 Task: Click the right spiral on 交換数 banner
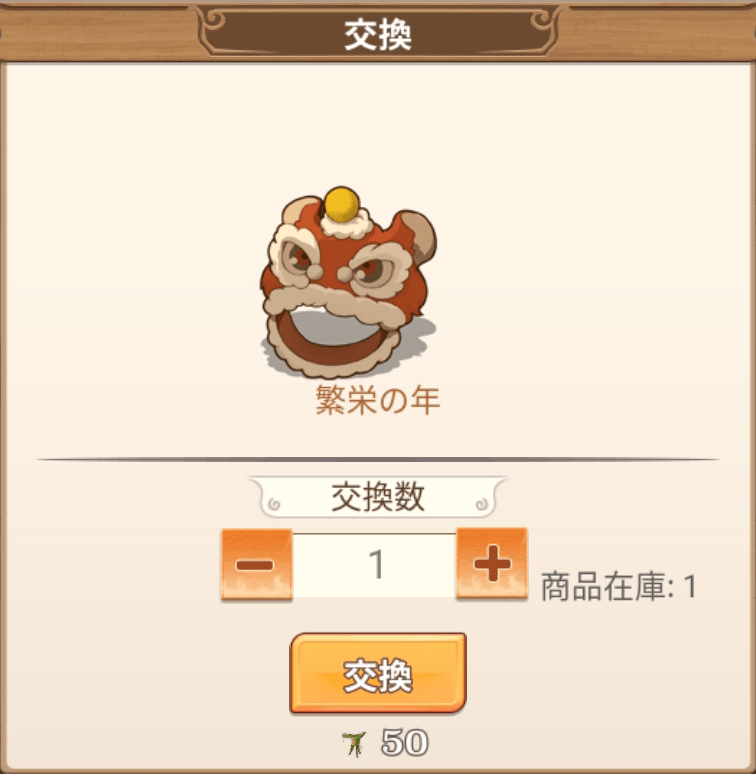(482, 504)
